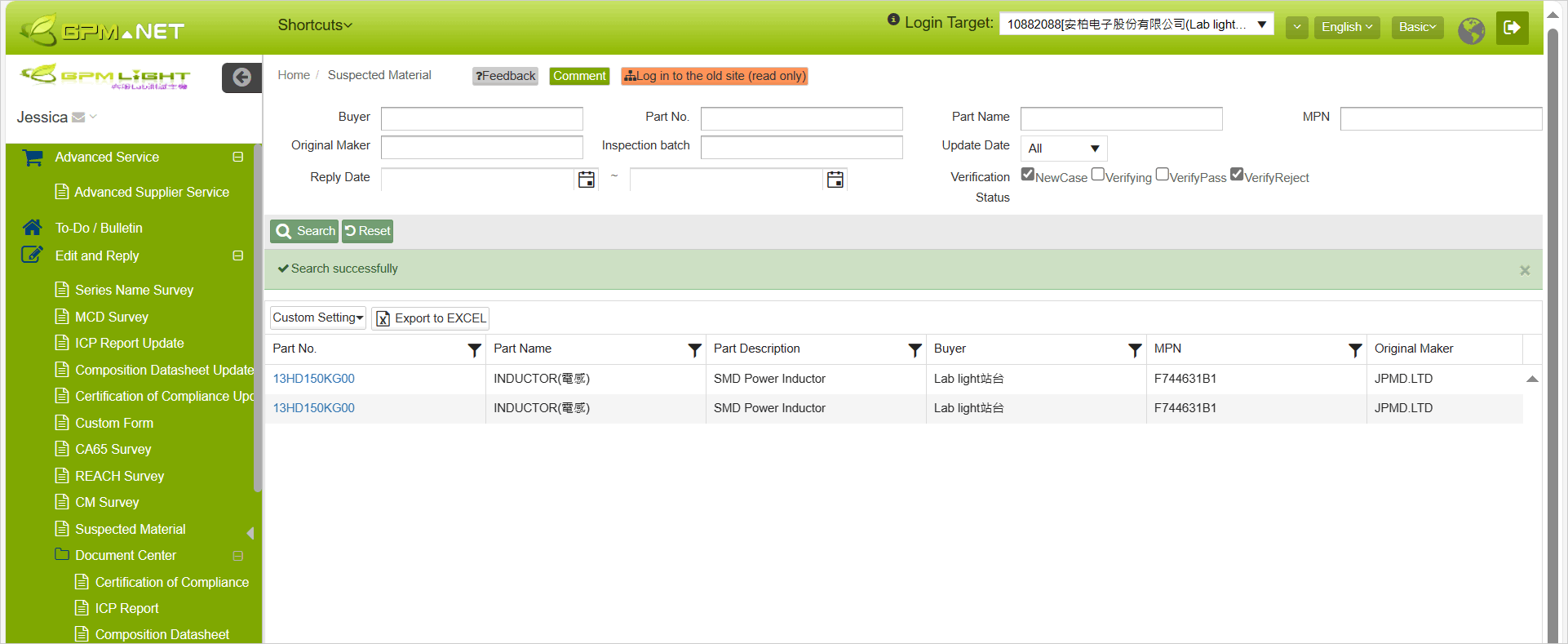Click the GPM.NET logo
Viewport: 1568px width, 644px height.
[103, 30]
